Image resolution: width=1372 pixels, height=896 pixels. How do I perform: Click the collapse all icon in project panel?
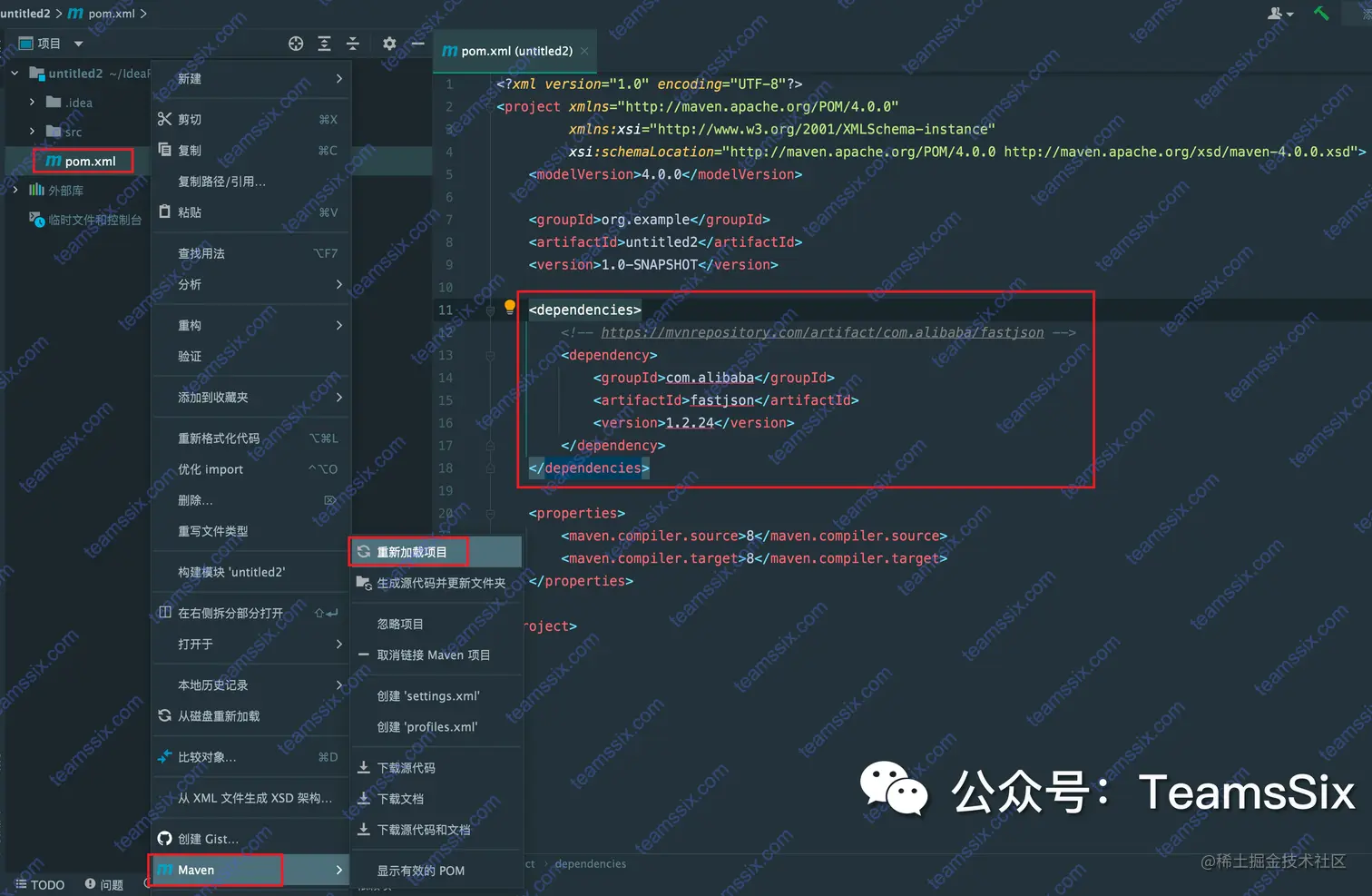tap(353, 44)
